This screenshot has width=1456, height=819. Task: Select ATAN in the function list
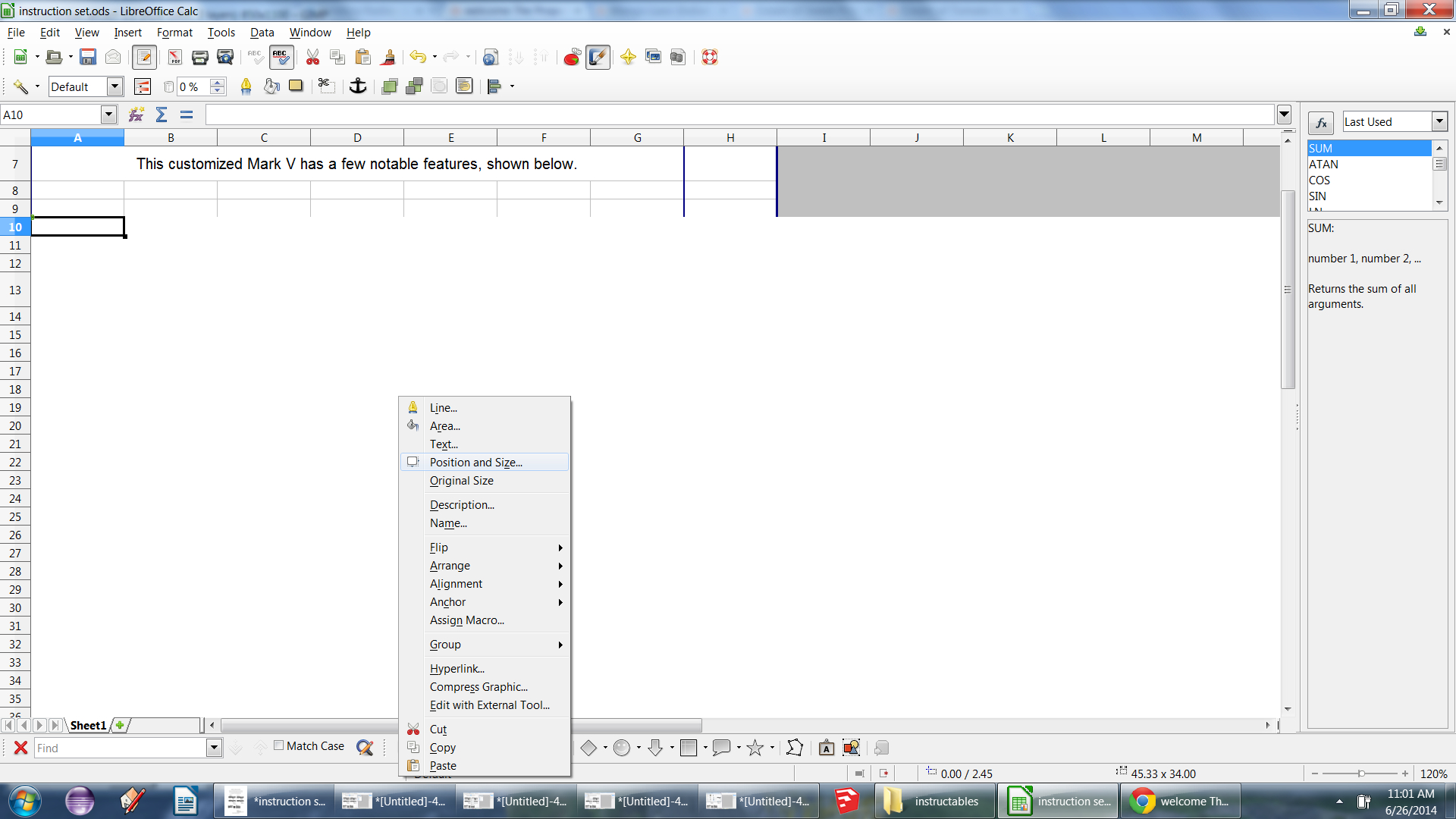(1323, 165)
